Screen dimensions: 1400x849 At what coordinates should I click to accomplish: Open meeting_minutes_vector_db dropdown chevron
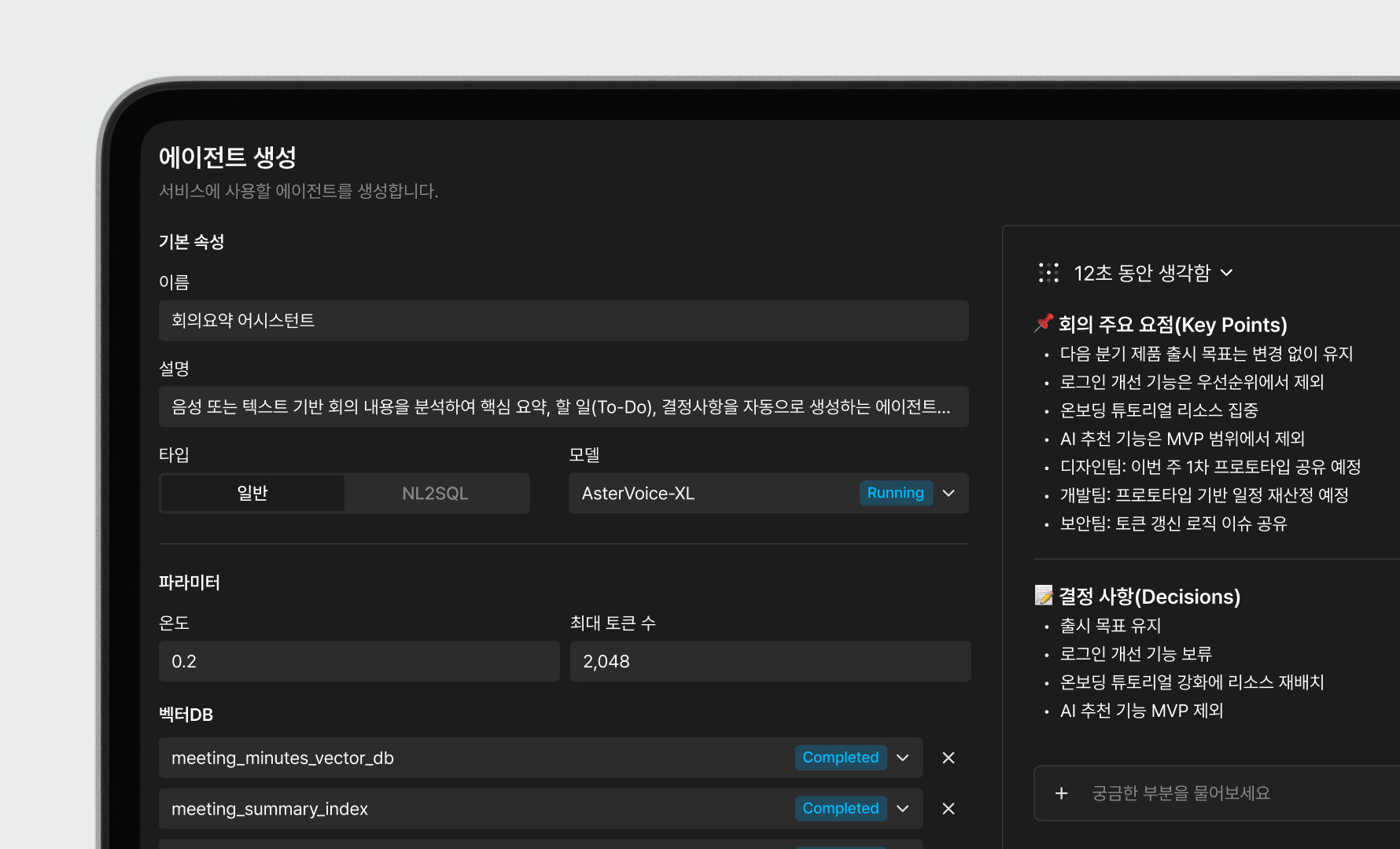click(x=903, y=758)
